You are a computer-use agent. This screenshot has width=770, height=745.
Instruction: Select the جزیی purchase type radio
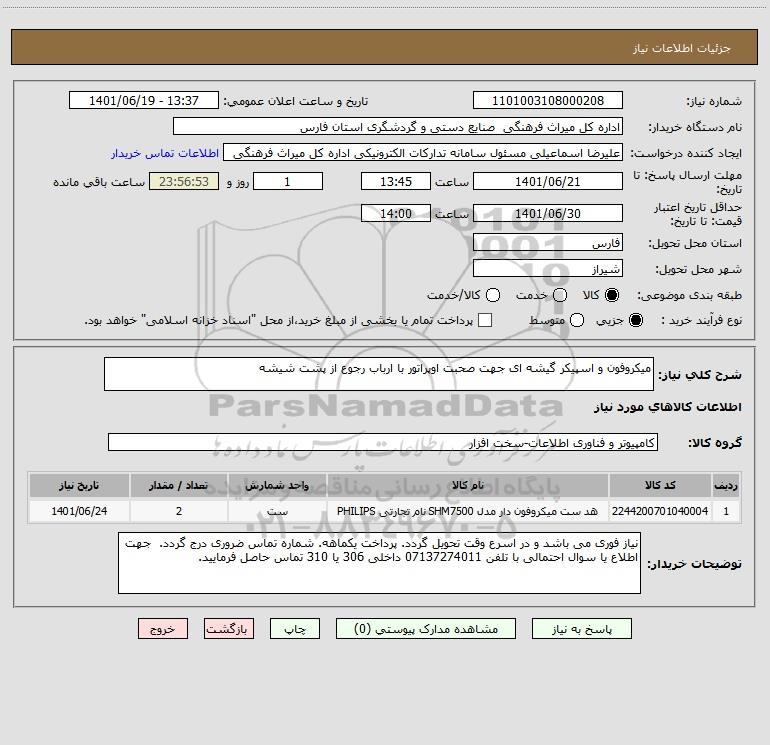coord(635,320)
